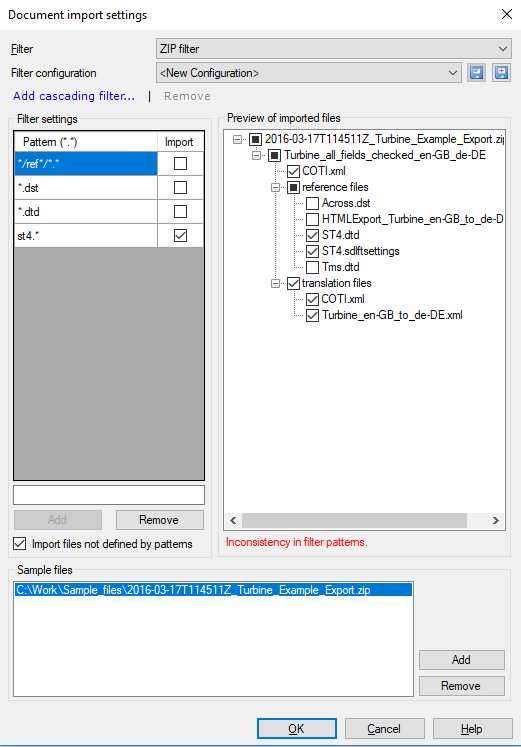
Task: Click Add cascading filter link
Action: pos(74,96)
